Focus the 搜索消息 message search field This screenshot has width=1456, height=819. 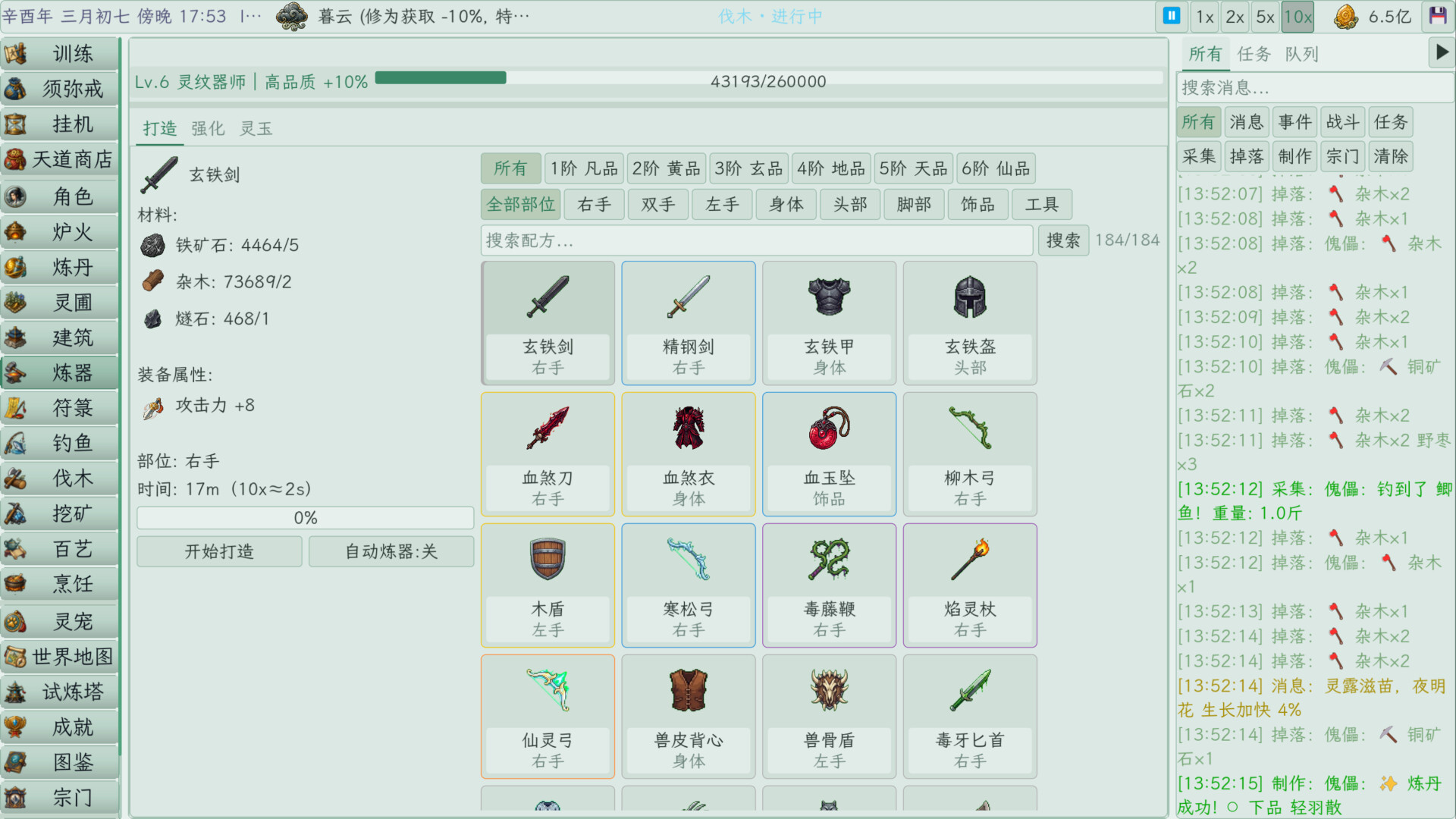click(x=1315, y=88)
